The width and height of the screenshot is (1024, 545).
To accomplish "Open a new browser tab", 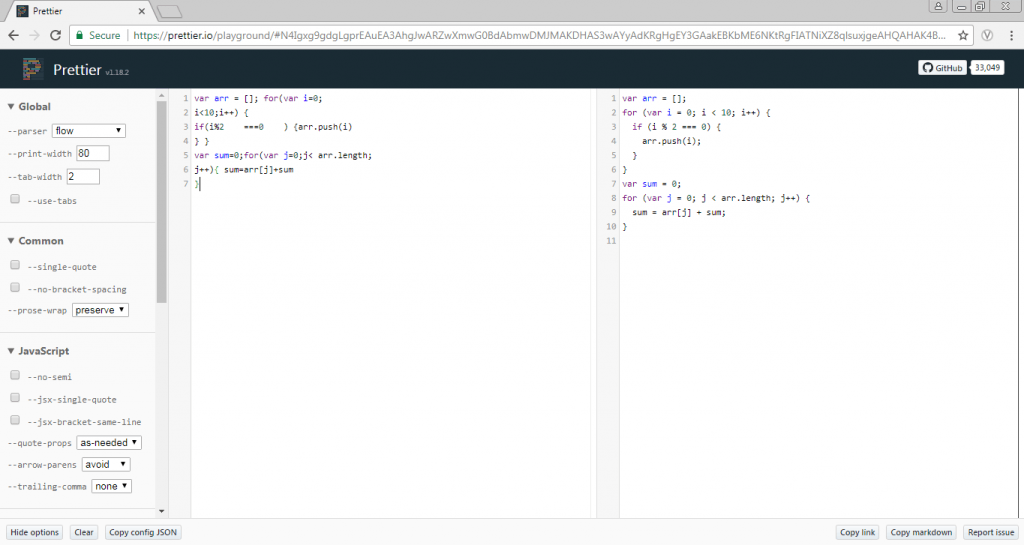I will pos(170,11).
